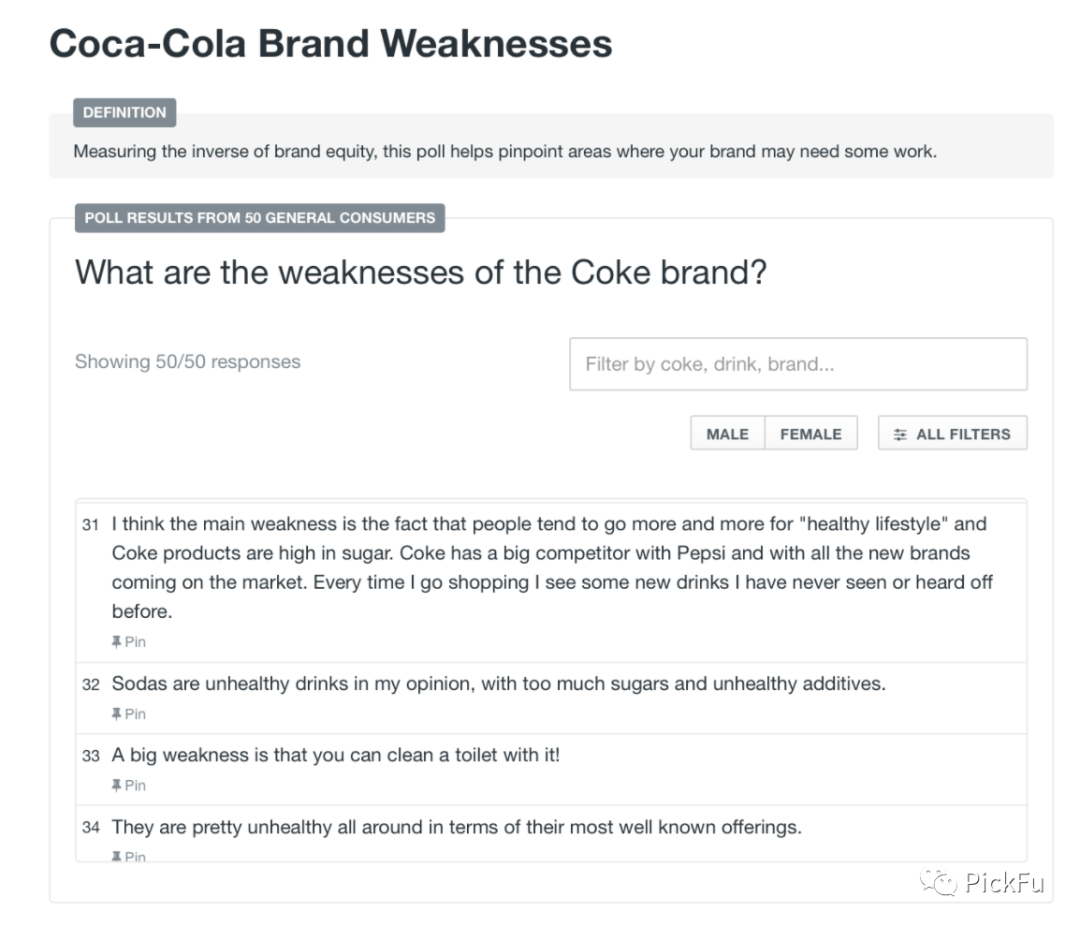Select response 32 text about unhealthy additives
The image size is (1080, 927).
(x=498, y=684)
